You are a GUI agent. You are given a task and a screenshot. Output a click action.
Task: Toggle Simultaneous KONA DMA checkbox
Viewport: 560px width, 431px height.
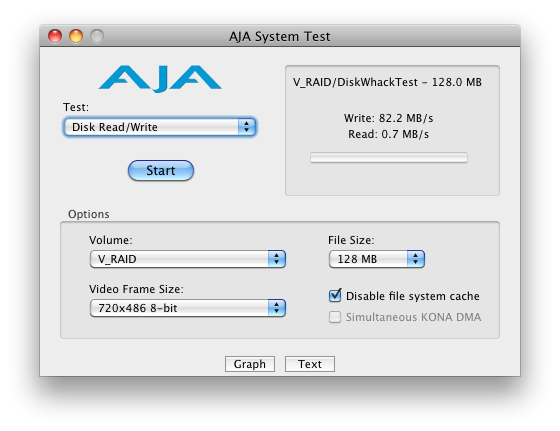pos(335,317)
